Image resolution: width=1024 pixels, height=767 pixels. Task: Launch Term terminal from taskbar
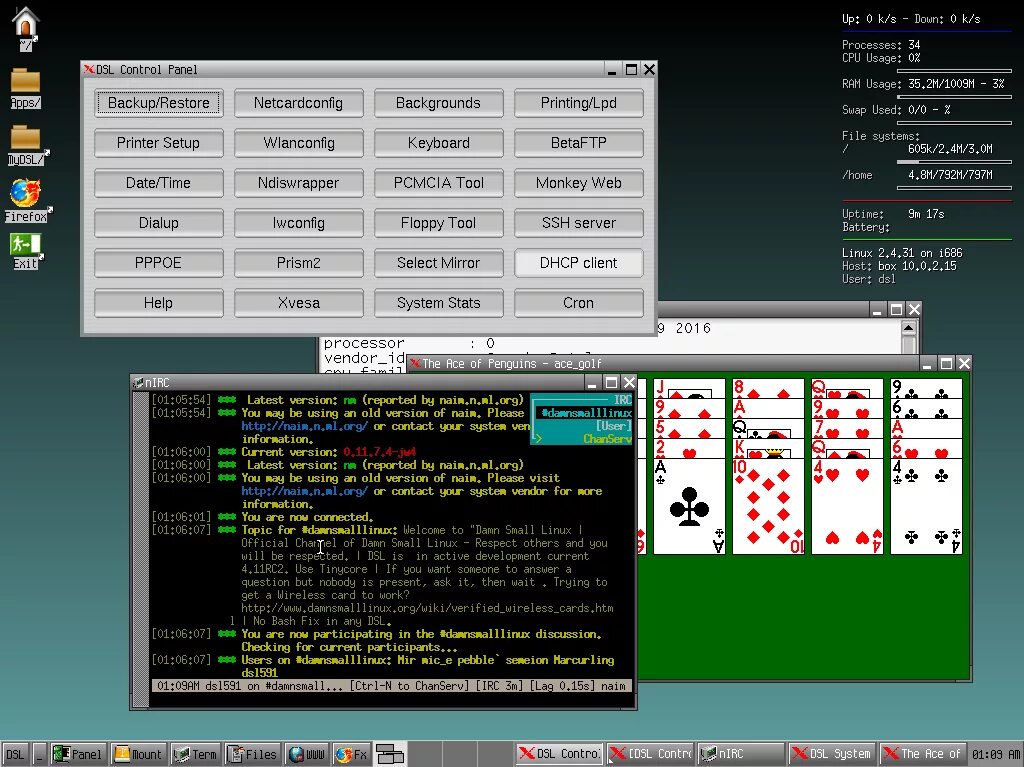click(195, 754)
